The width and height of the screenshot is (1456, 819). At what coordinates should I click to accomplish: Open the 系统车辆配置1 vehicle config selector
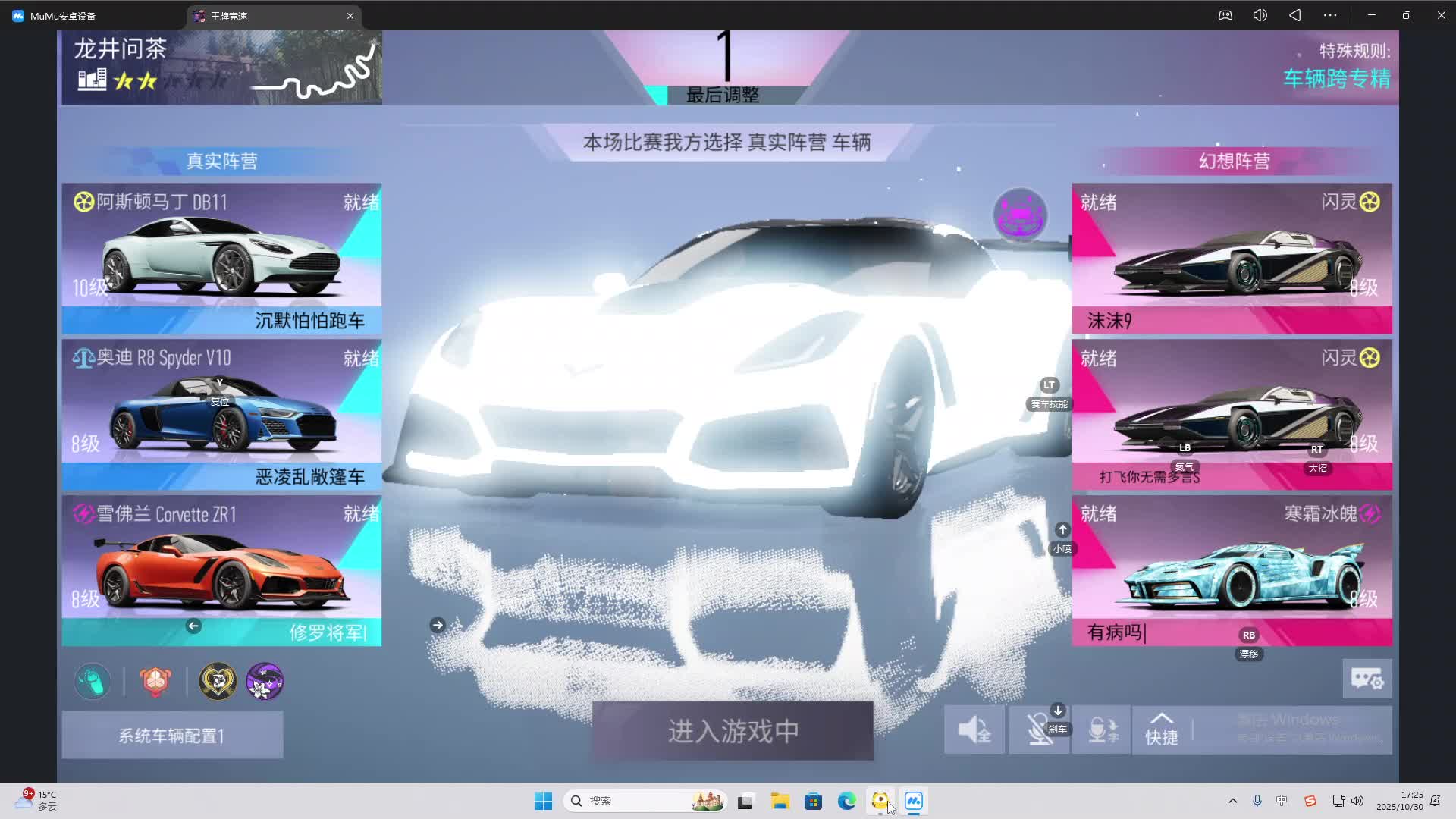click(x=172, y=735)
